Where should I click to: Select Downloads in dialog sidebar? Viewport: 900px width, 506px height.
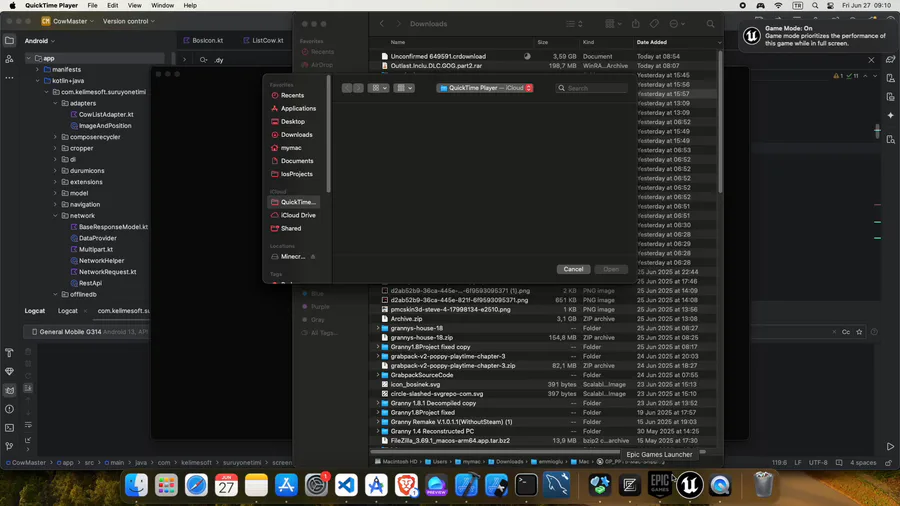[293, 135]
